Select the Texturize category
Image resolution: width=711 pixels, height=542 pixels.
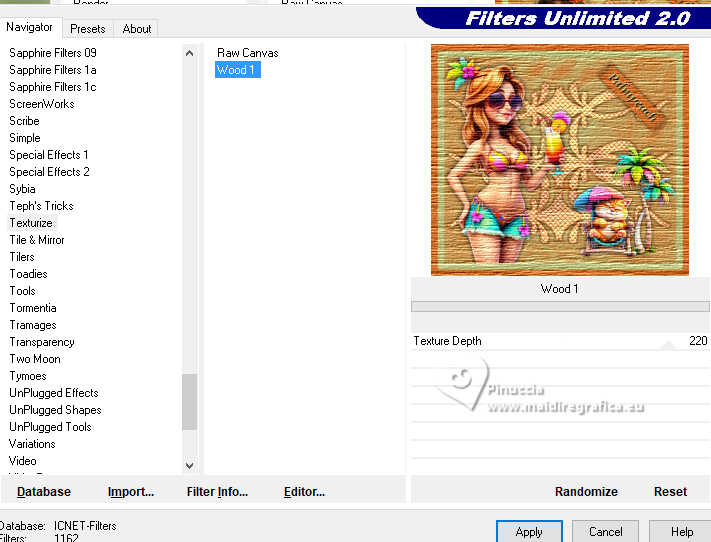click(x=31, y=223)
